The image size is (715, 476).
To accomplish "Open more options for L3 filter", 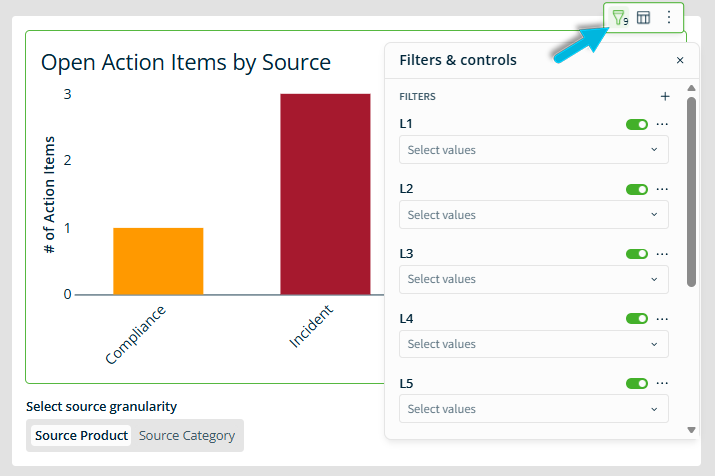I will coord(662,254).
